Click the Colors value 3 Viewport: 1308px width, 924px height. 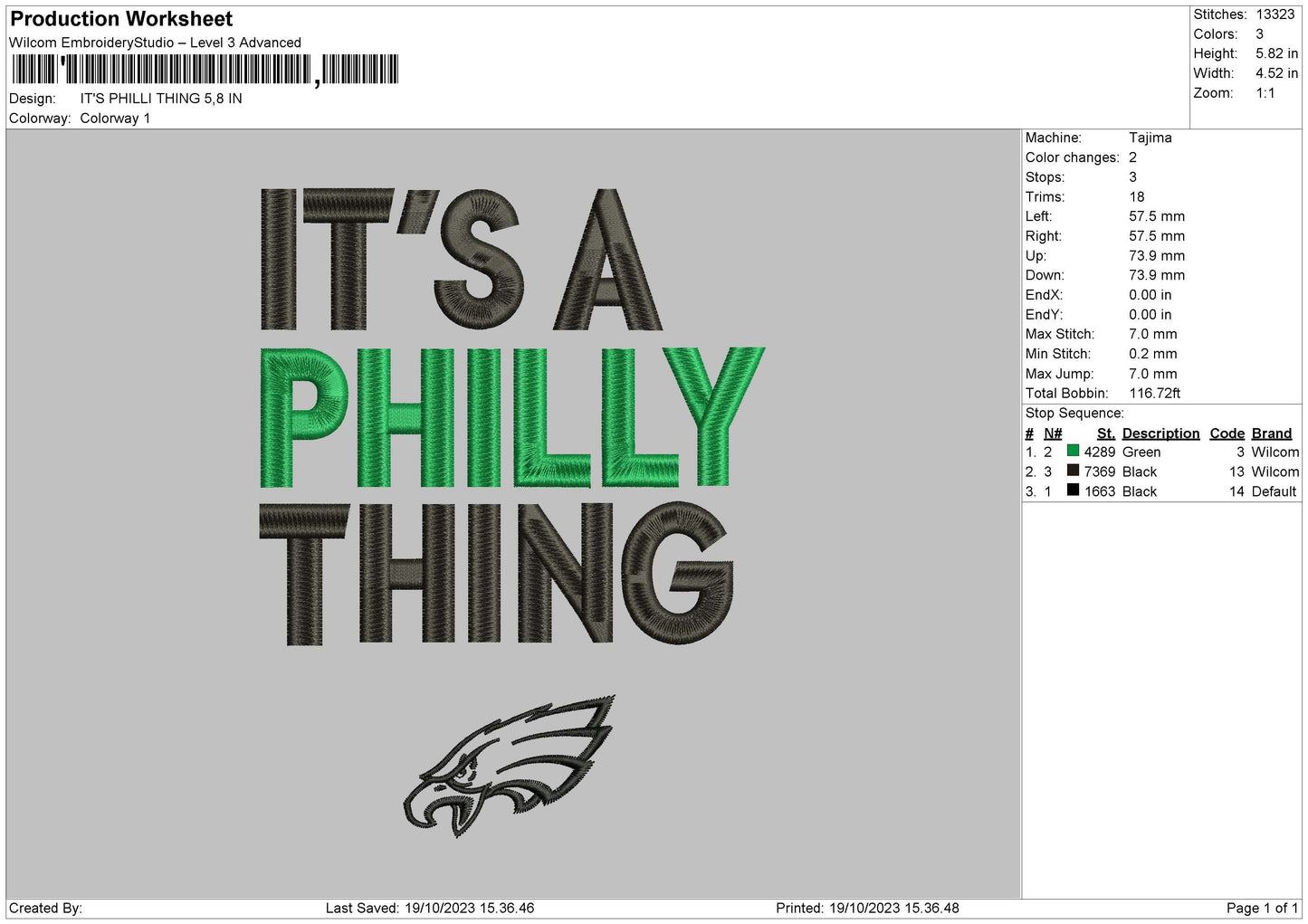click(x=1259, y=34)
